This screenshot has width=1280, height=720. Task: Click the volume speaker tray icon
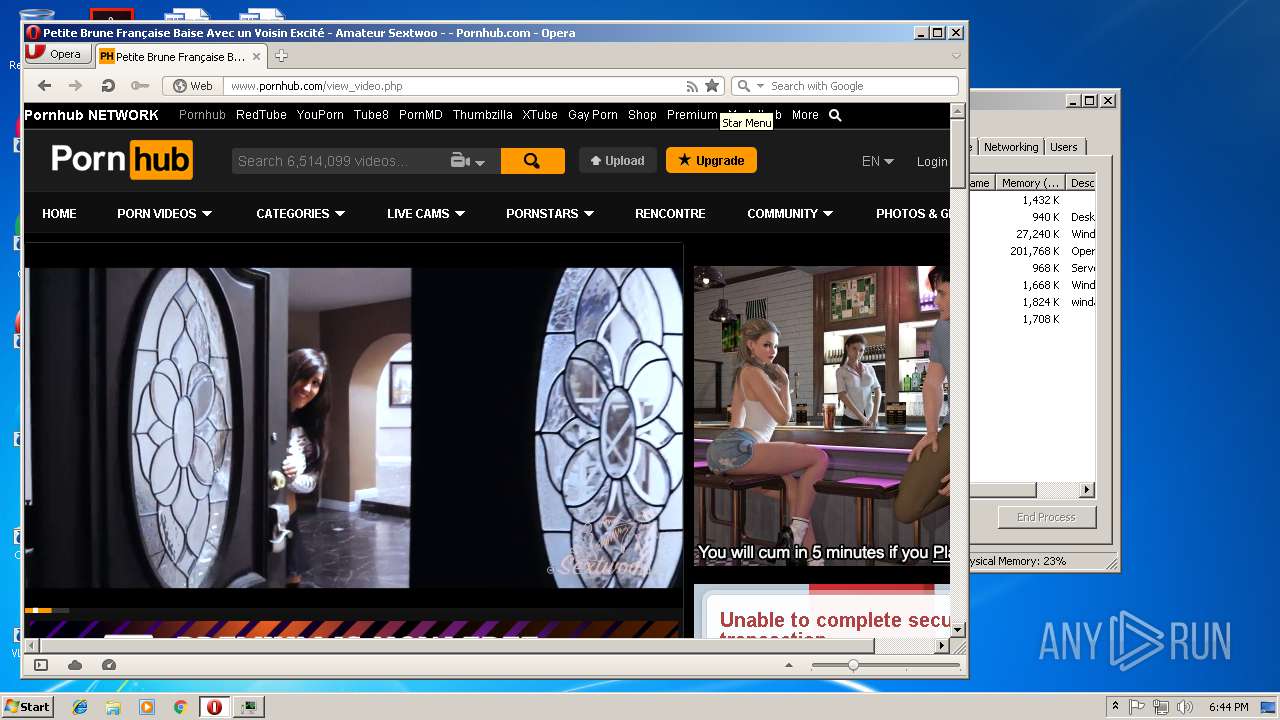pos(1185,707)
